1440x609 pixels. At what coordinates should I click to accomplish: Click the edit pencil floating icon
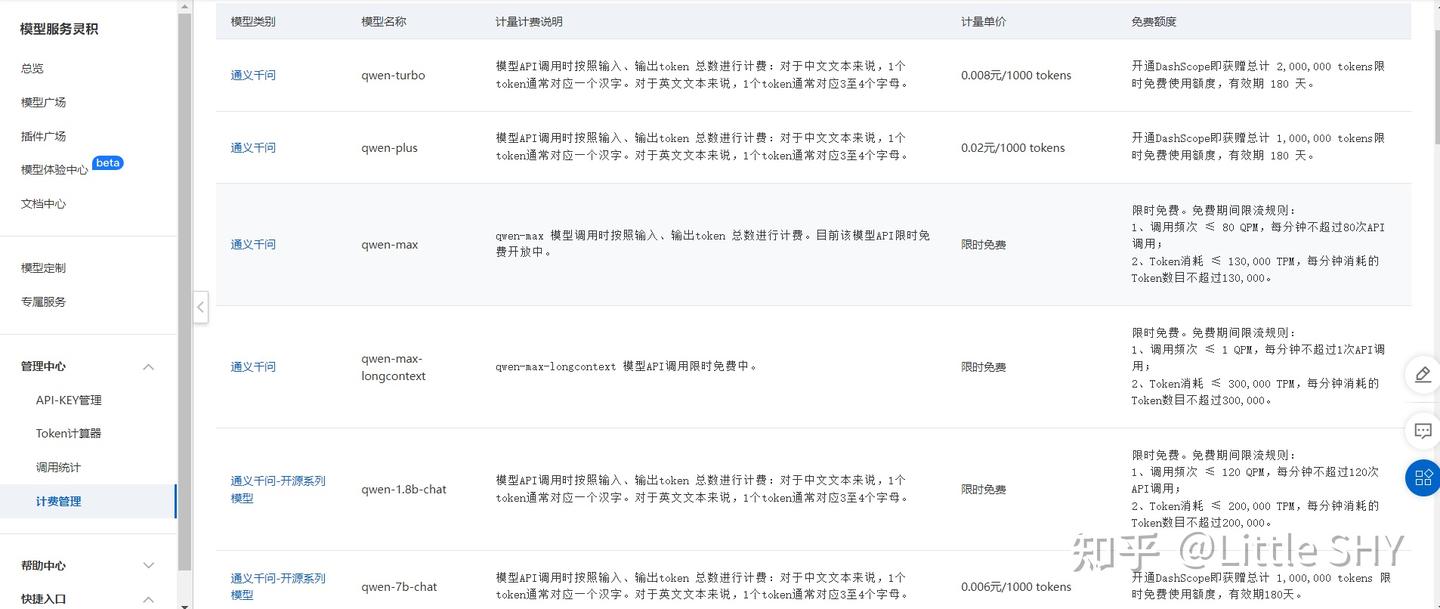1423,374
